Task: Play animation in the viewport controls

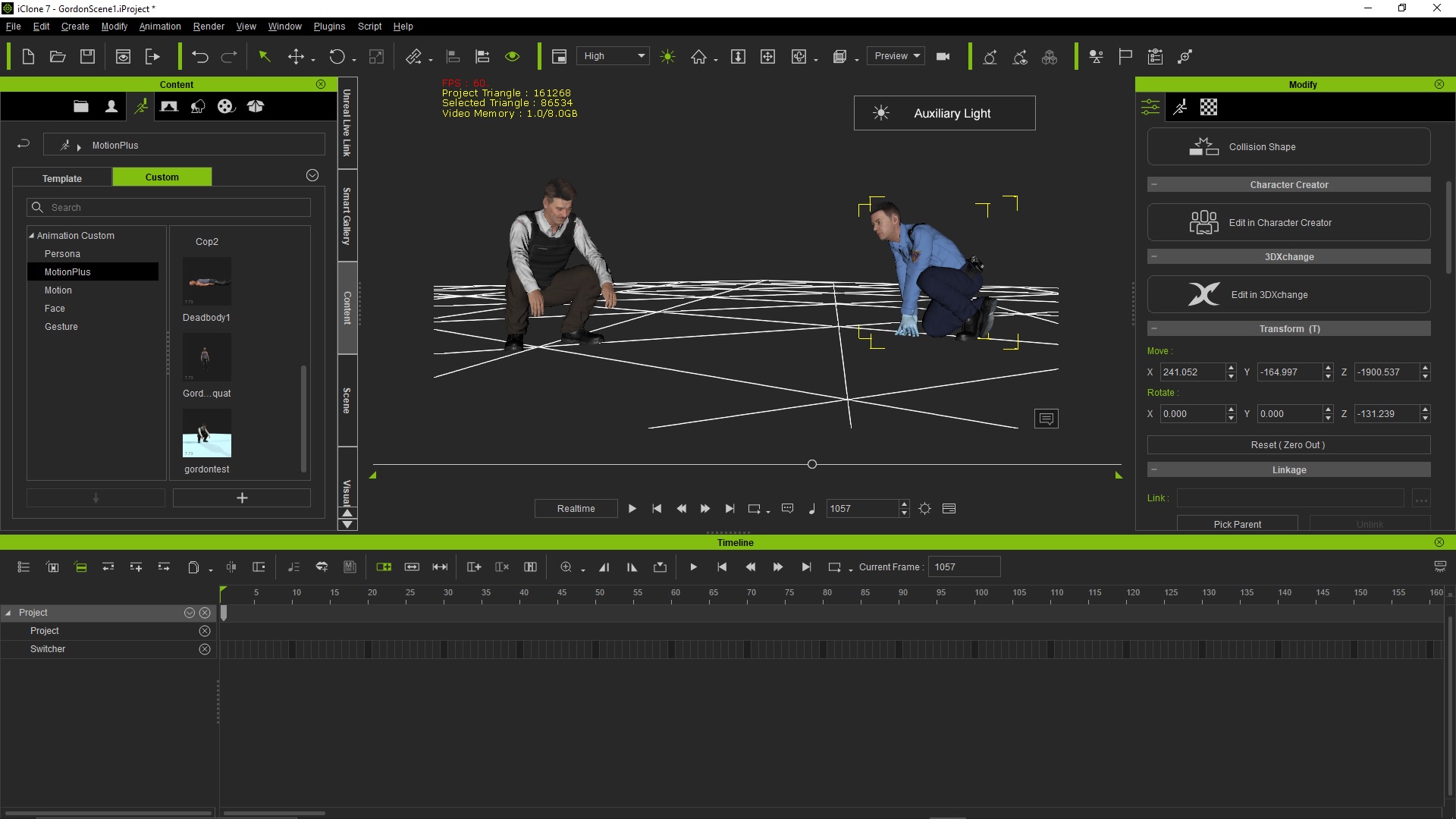Action: coord(632,509)
